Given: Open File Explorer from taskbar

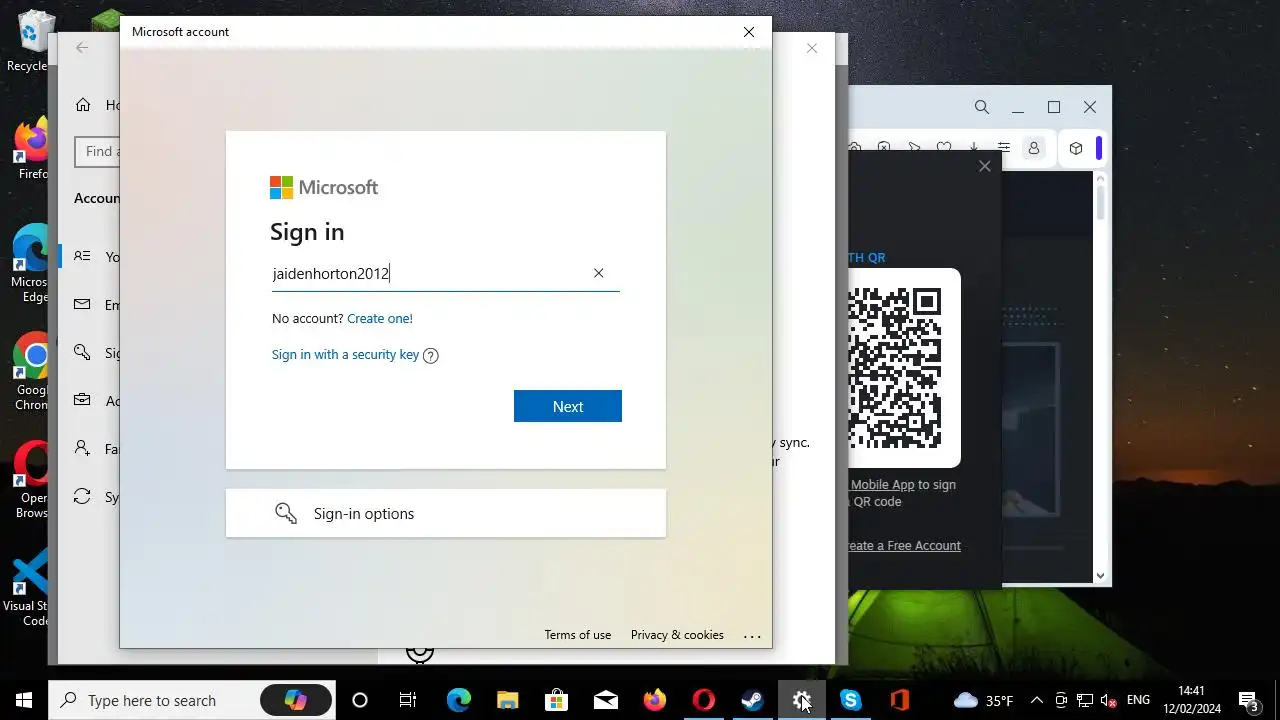Looking at the screenshot, I should coord(507,700).
